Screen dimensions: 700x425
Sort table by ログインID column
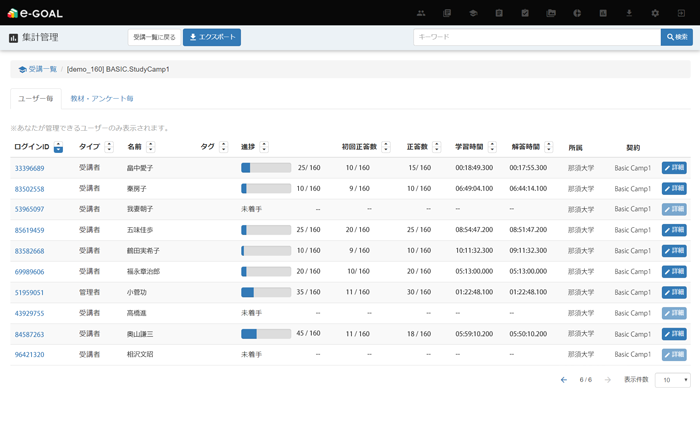point(58,147)
